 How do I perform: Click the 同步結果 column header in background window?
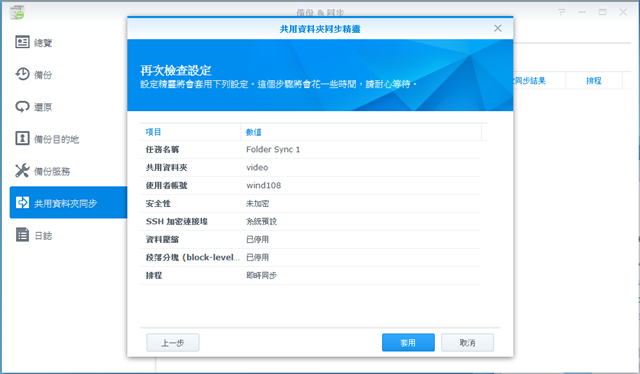(529, 81)
